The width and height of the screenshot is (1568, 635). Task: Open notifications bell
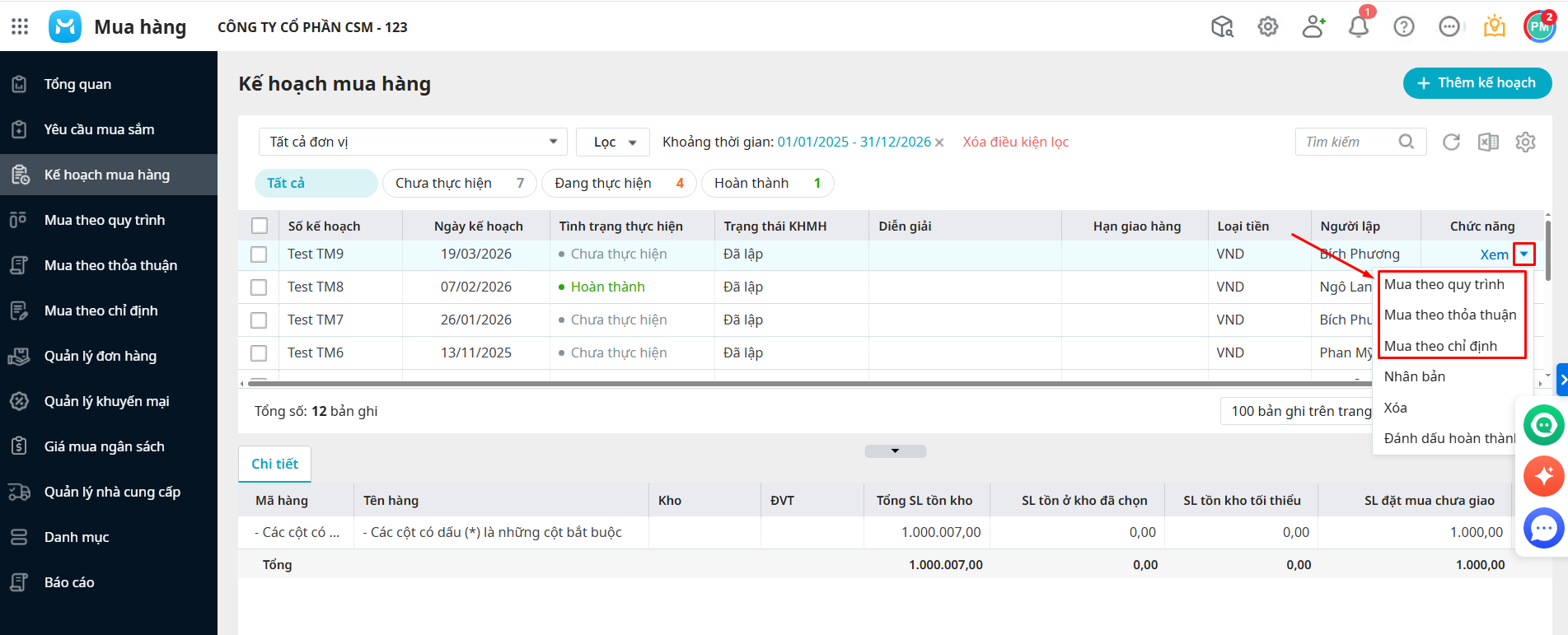pos(1359,27)
